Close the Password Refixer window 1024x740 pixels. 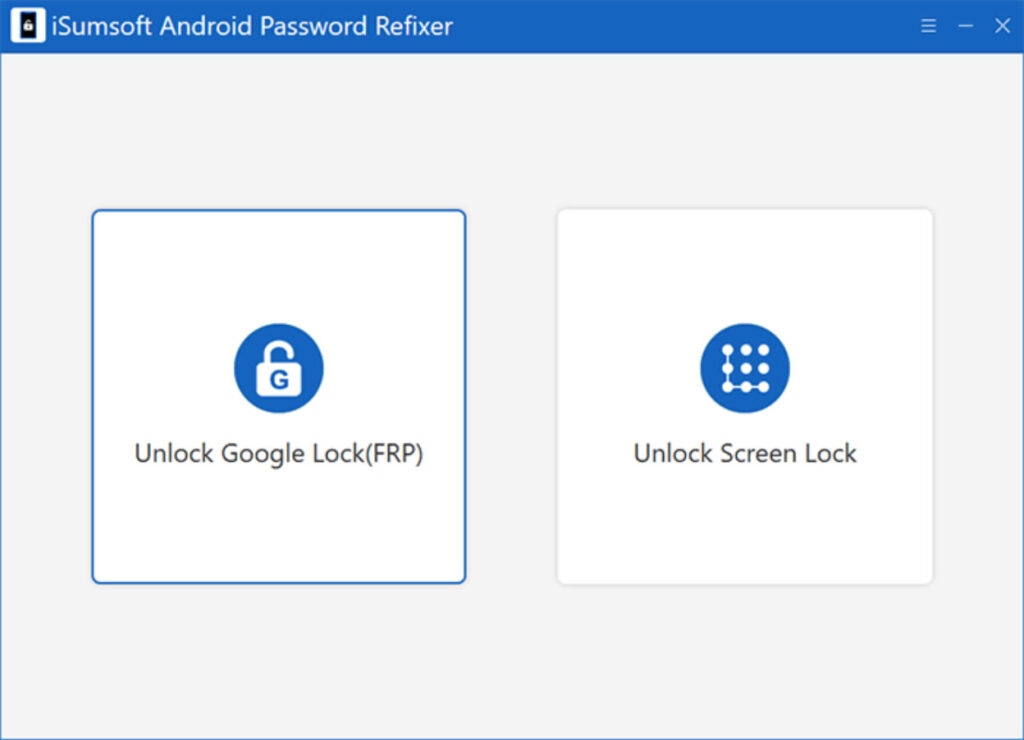click(x=1002, y=26)
